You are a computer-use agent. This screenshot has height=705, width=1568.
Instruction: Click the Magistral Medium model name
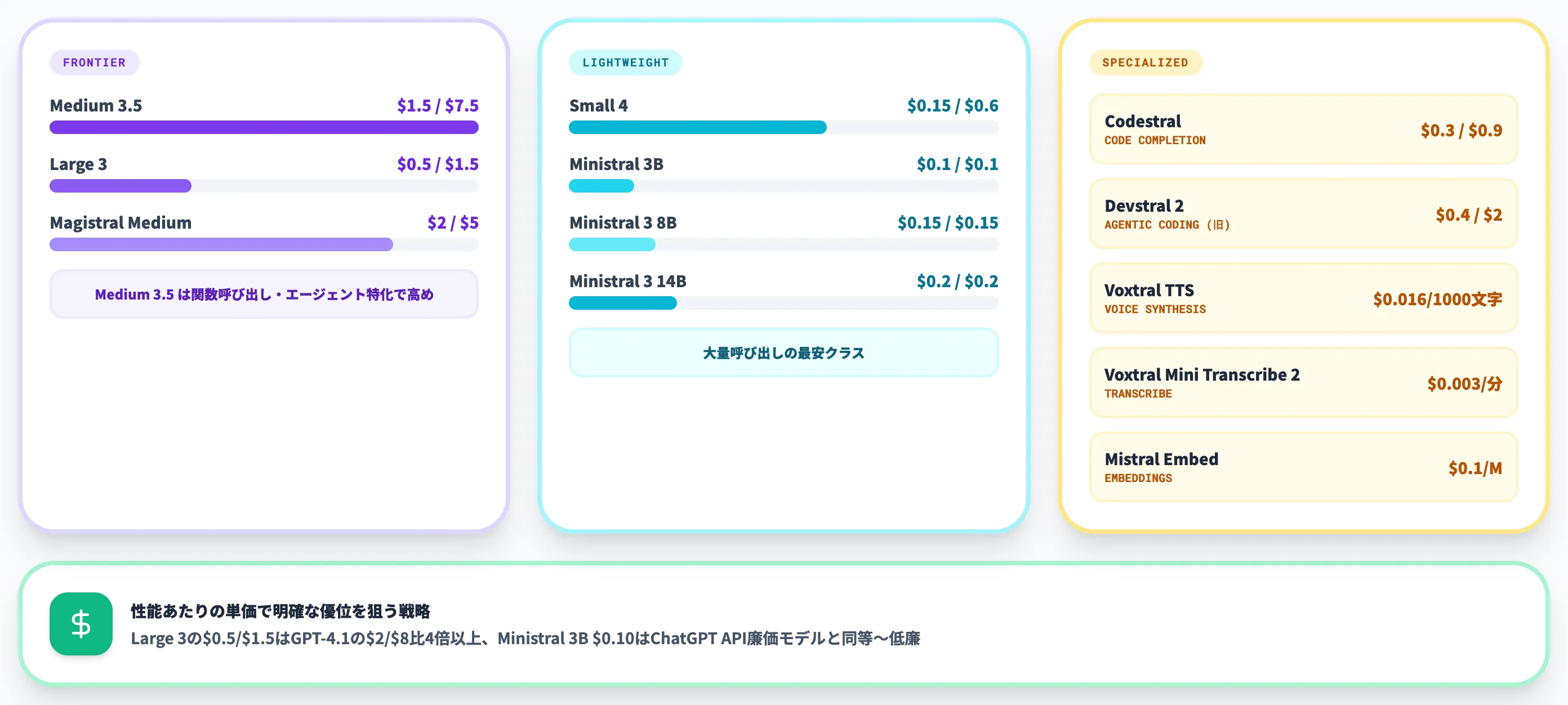click(x=121, y=223)
